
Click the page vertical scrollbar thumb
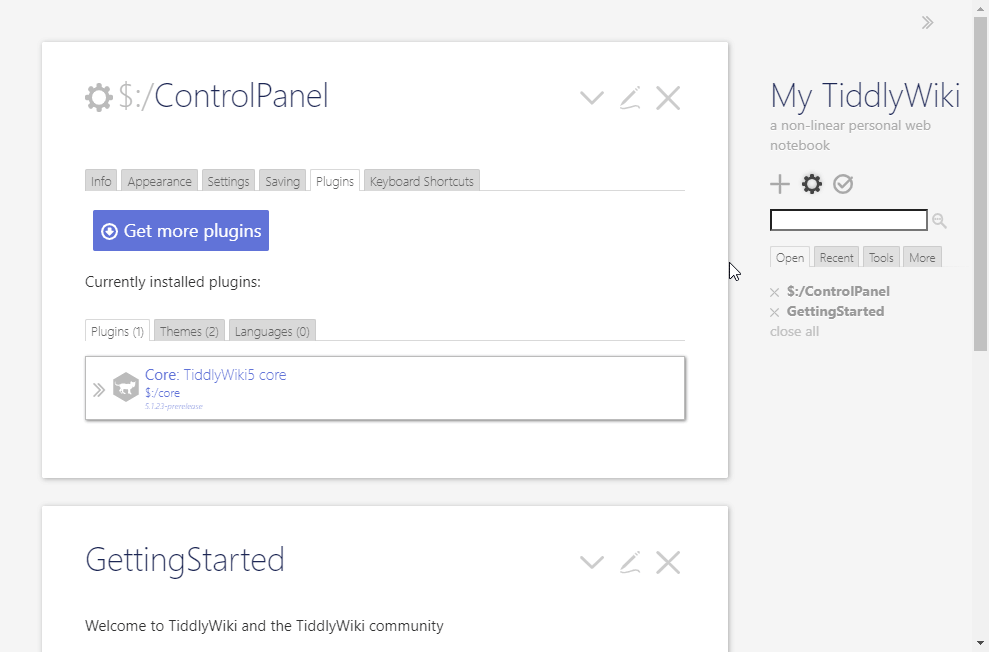tap(981, 183)
